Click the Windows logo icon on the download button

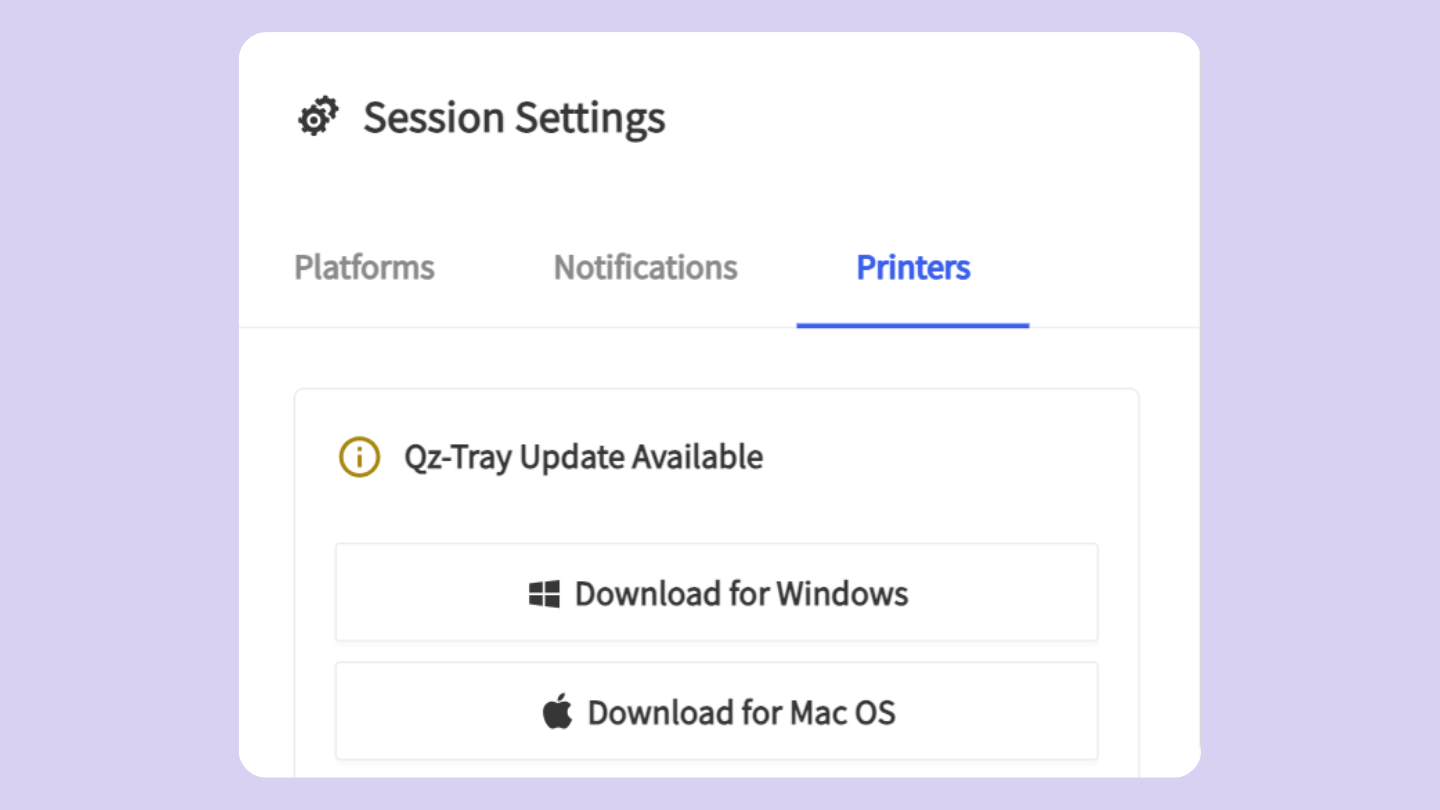[x=544, y=592]
